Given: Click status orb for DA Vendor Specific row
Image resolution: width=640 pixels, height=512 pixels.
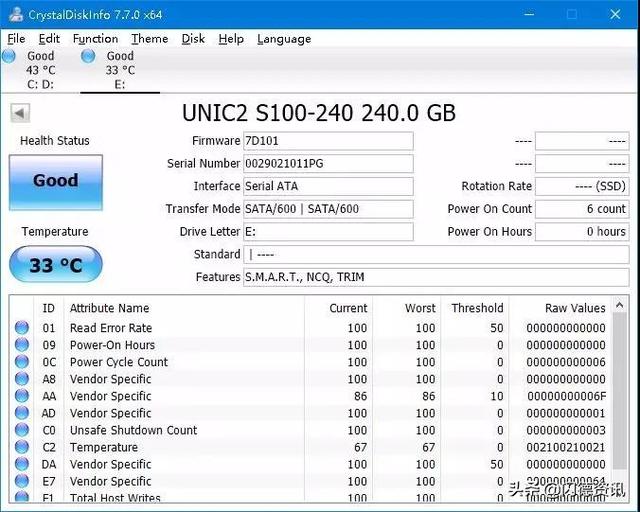Looking at the screenshot, I should (22, 464).
